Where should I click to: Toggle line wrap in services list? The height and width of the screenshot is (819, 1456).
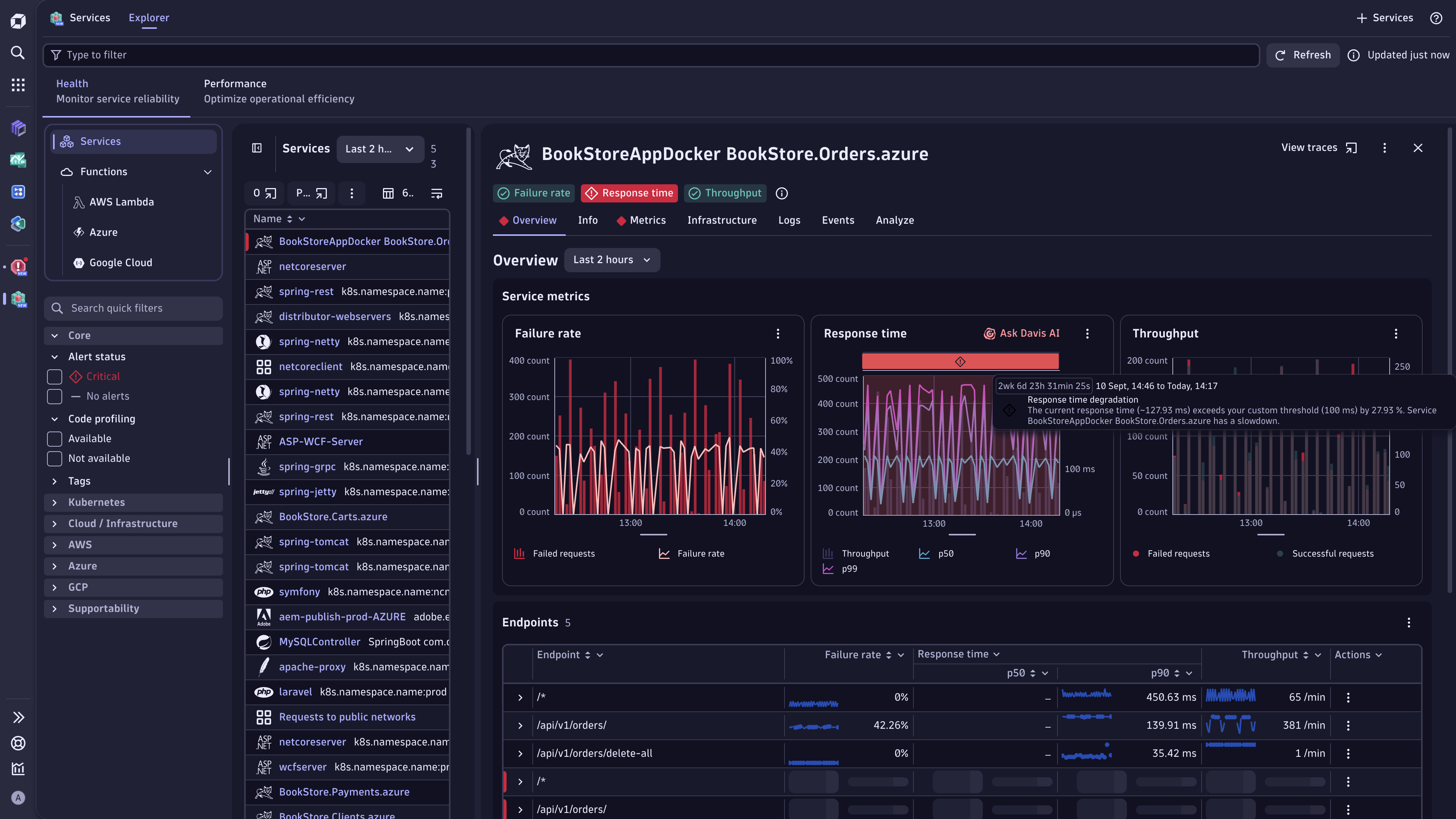(x=436, y=193)
